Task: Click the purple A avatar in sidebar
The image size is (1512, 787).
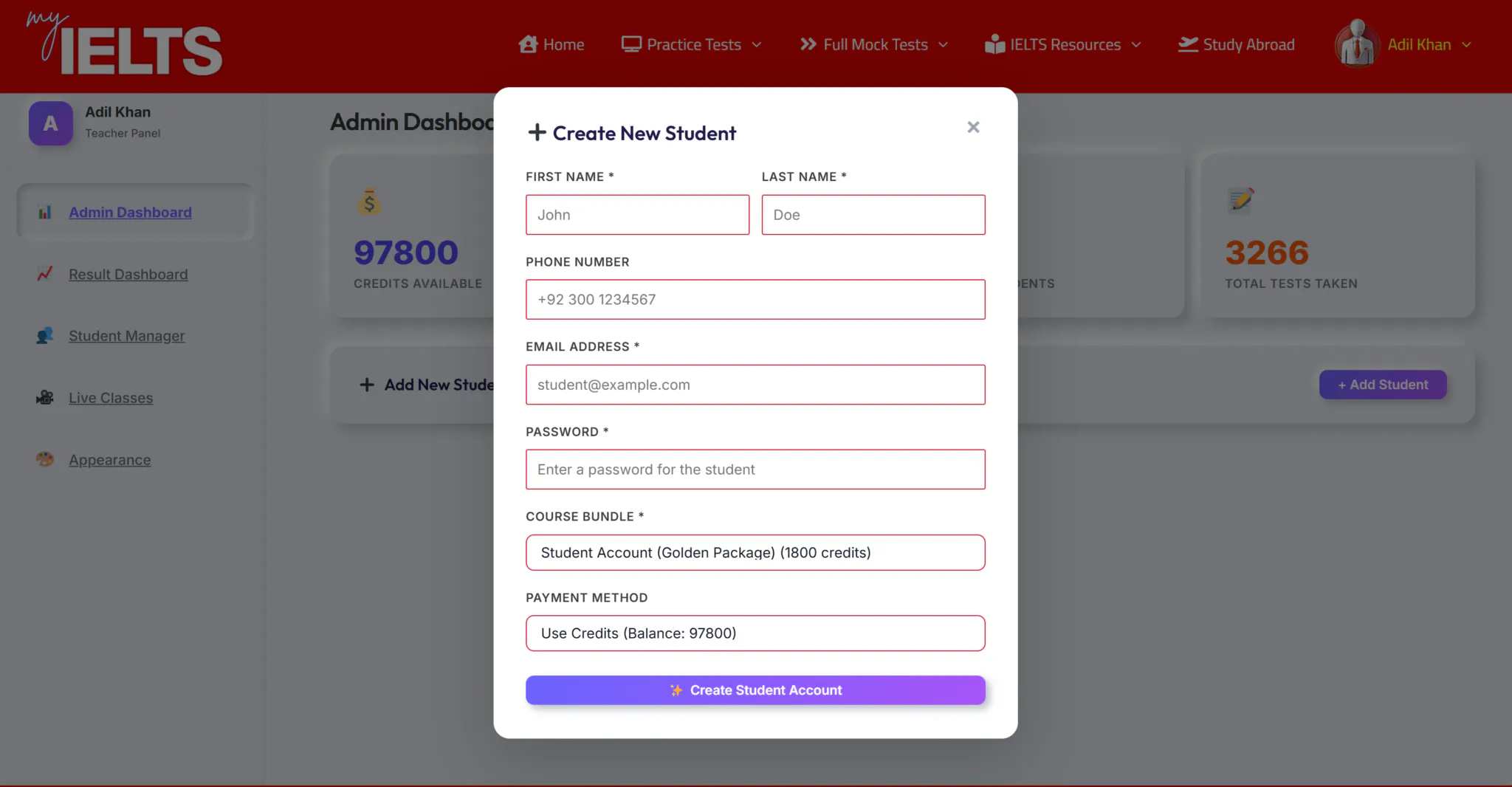Action: 51,123
